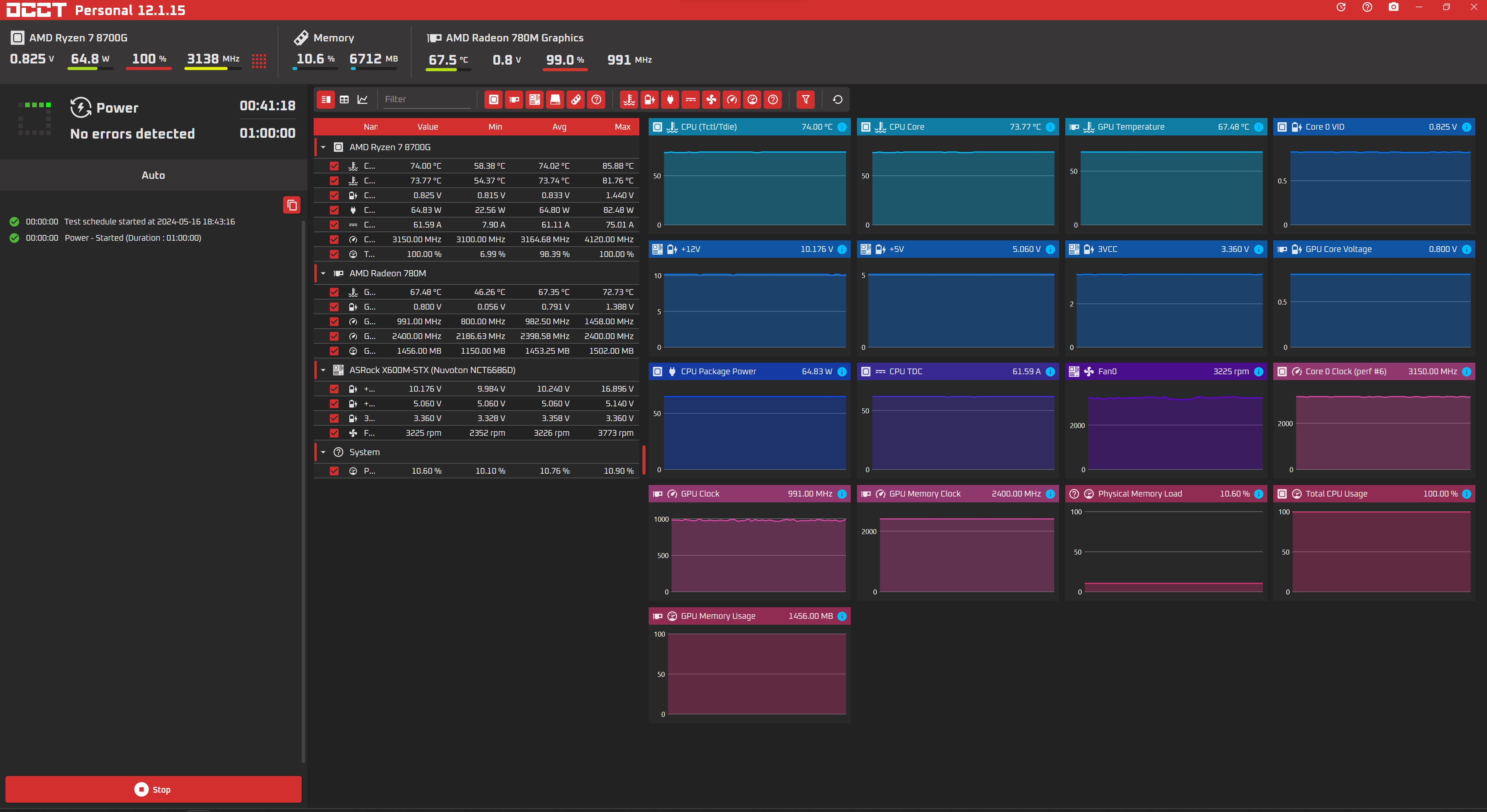
Task: Toggle memory RAM sensors filter icon
Action: [x=575, y=99]
